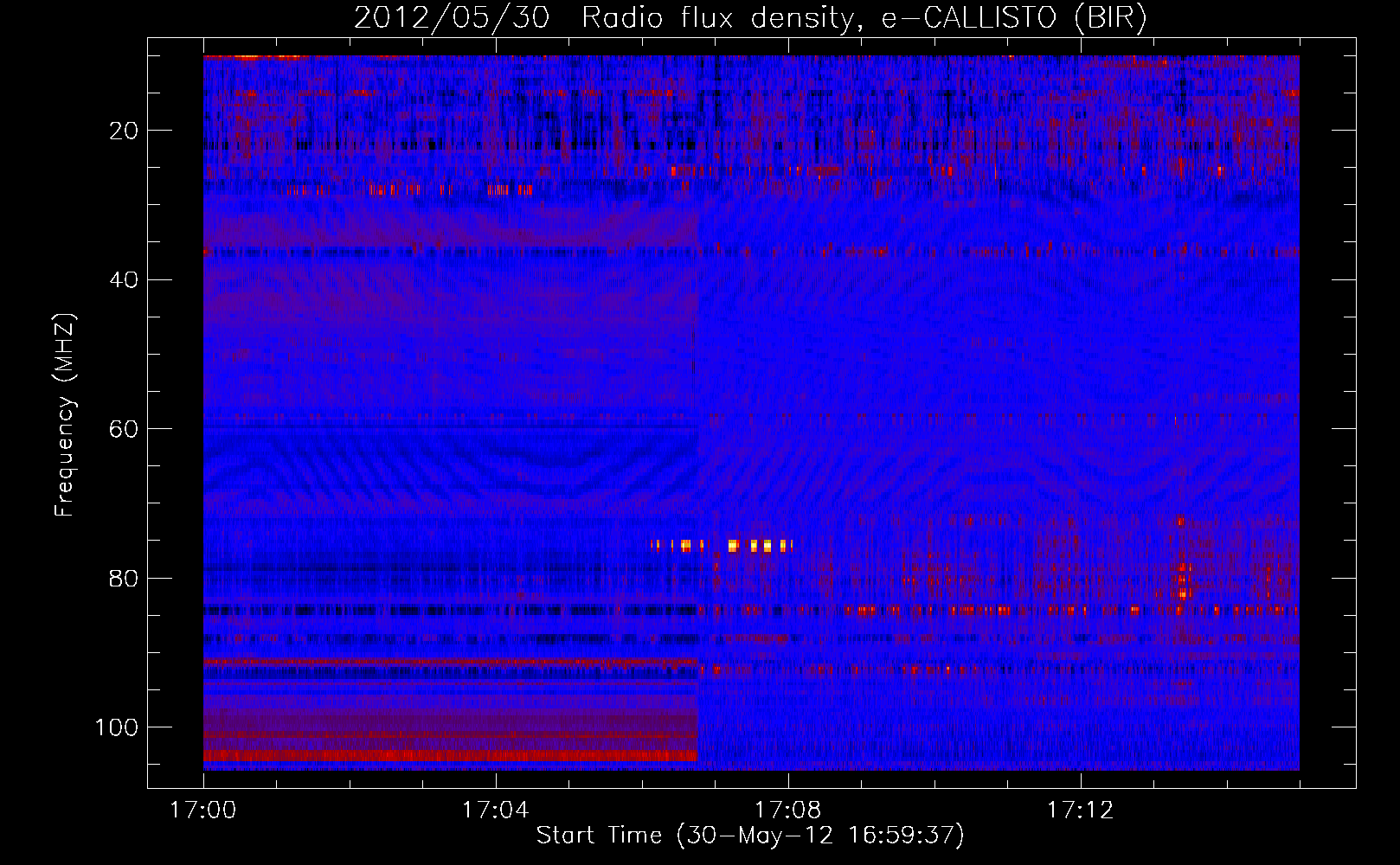The width and height of the screenshot is (1400, 865).
Task: Click the '60' frequency tick label
Action: coord(124,429)
